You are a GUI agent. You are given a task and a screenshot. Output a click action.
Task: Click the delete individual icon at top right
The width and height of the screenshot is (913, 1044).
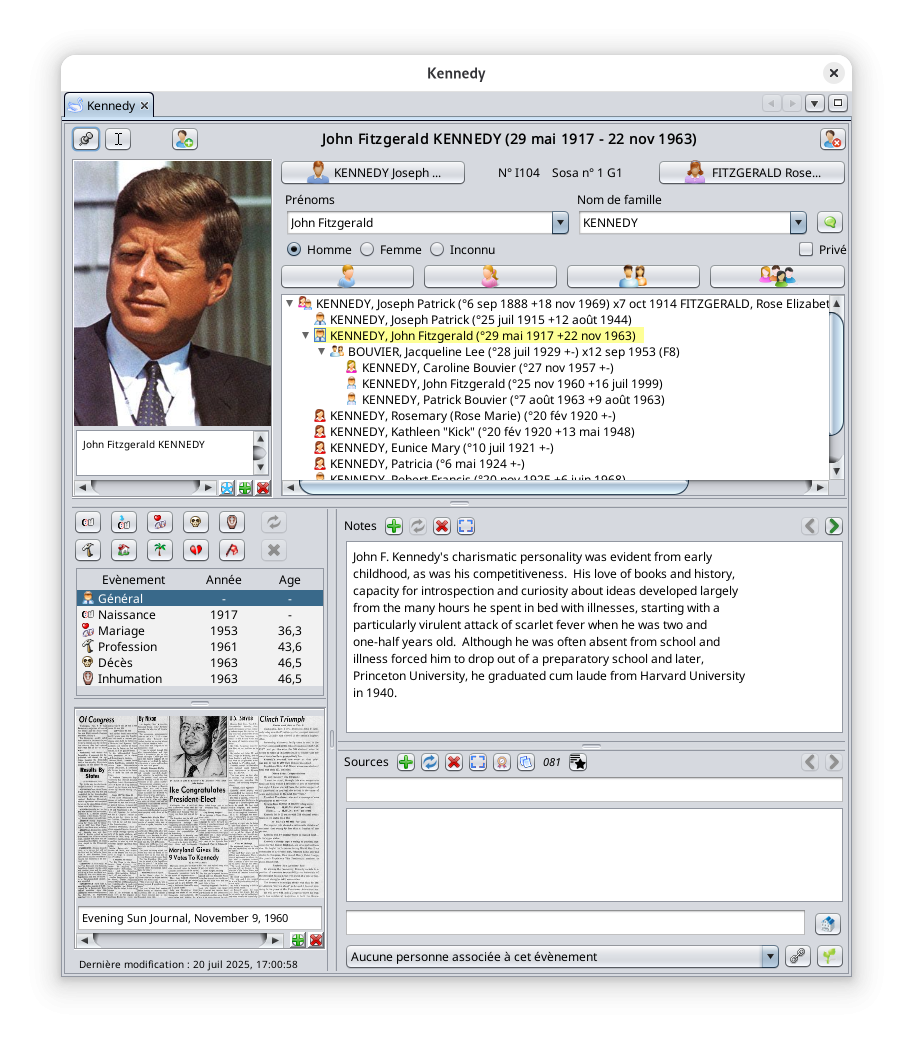(832, 139)
